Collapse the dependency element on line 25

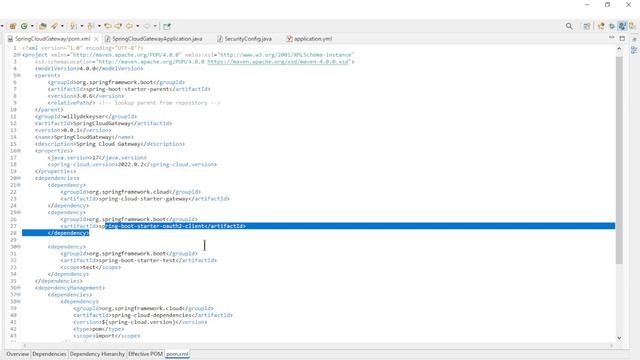pyautogui.click(x=19, y=212)
